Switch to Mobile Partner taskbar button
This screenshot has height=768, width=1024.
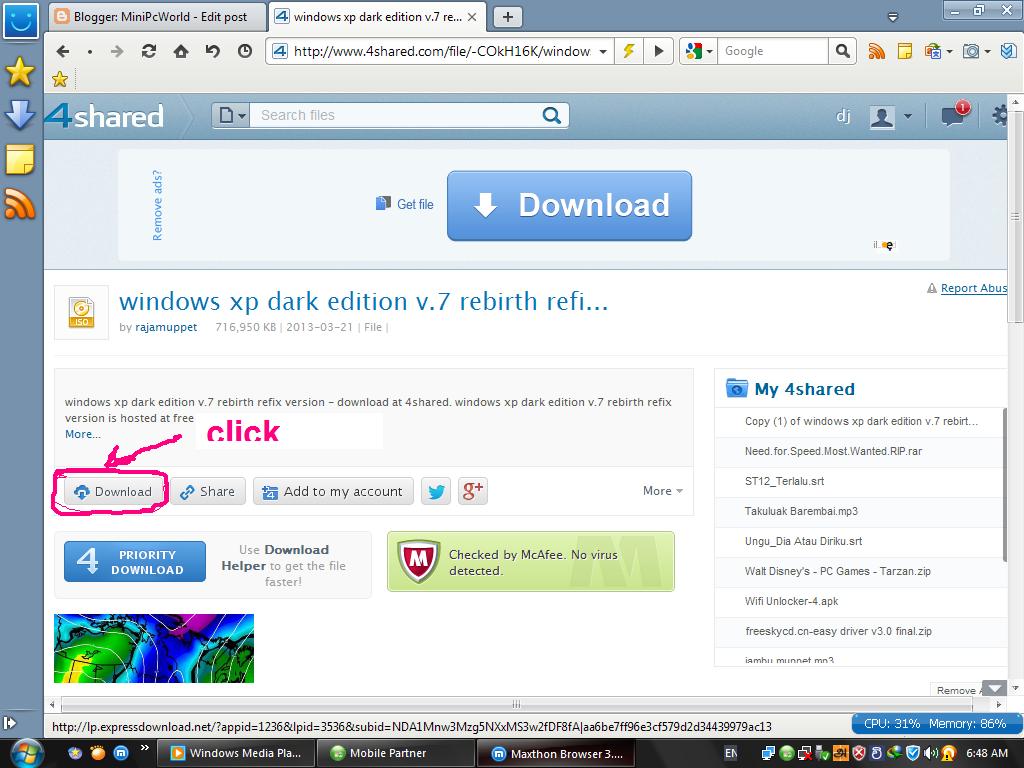[395, 753]
